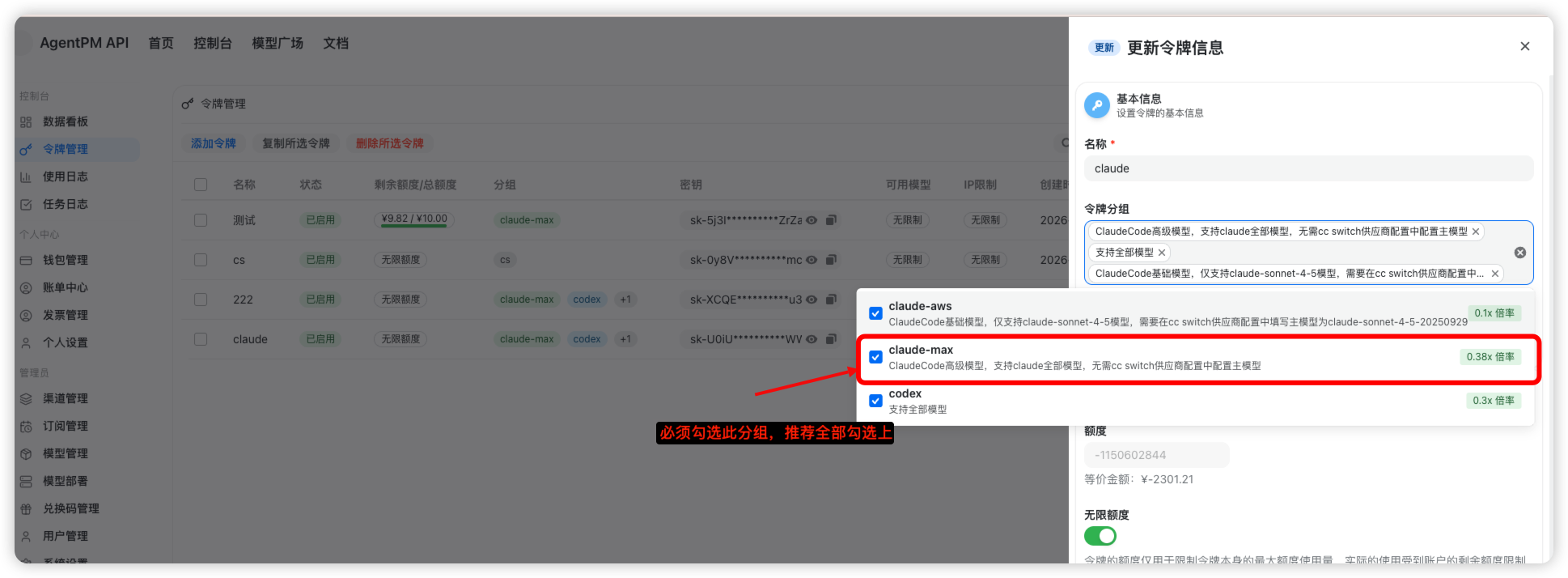Open 使用日志 in the sidebar
Viewport: 1568px width, 578px height.
point(66,176)
